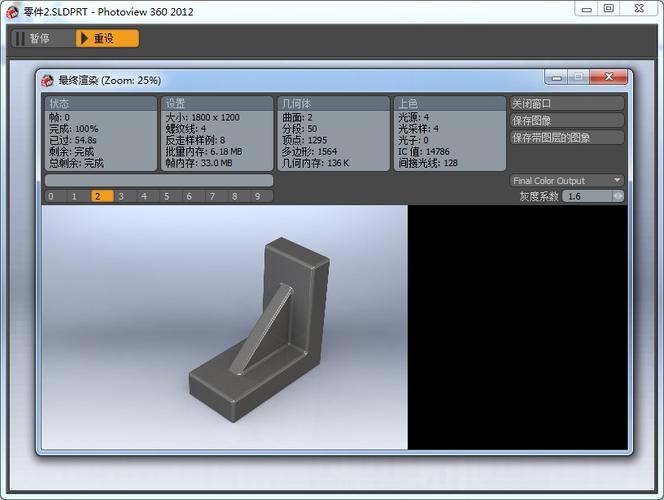This screenshot has width=664, height=500.
Task: Minimize the 最终渲染 render window
Action: point(556,77)
